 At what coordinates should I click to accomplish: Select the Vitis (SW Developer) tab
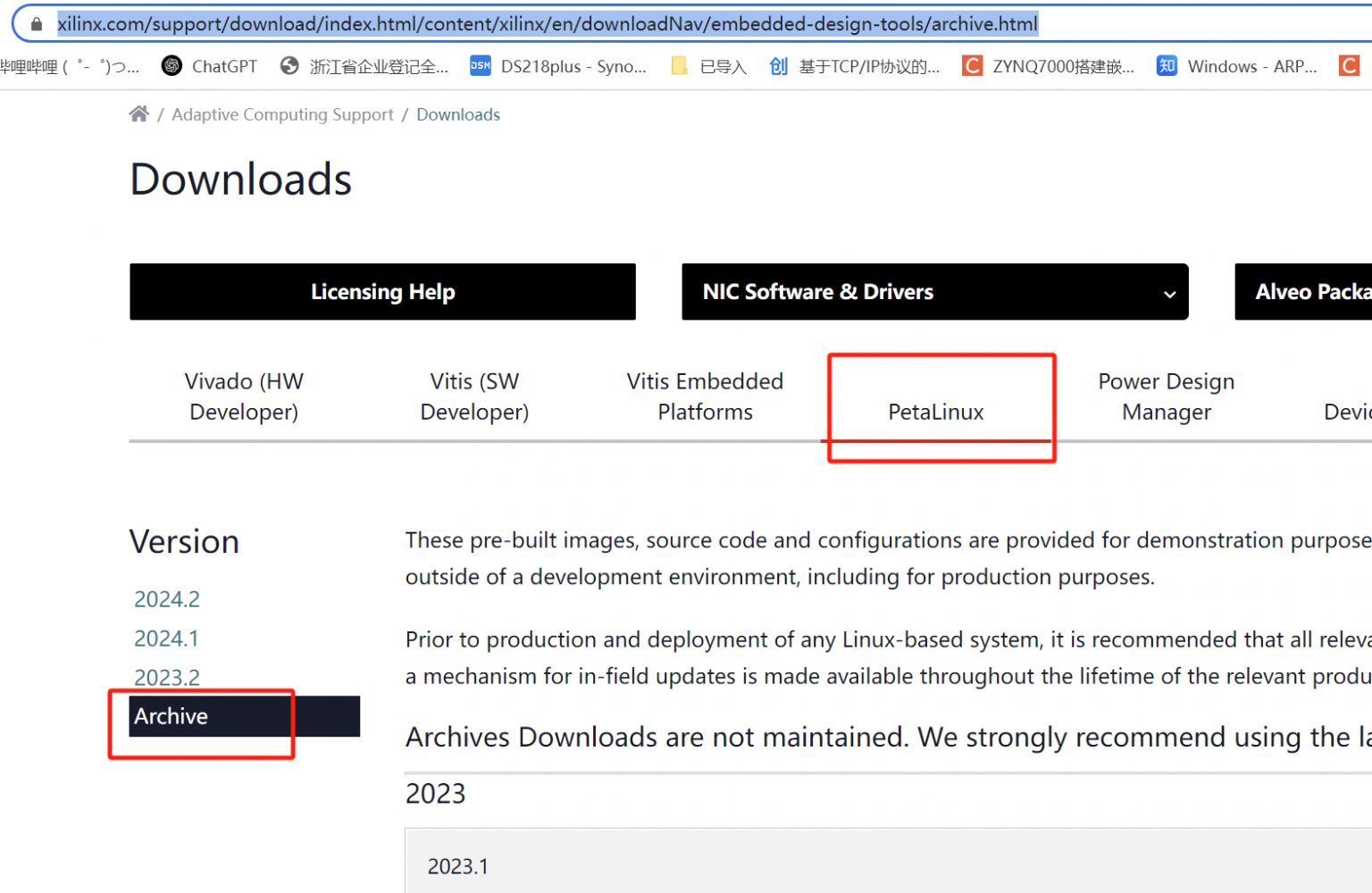click(x=474, y=396)
